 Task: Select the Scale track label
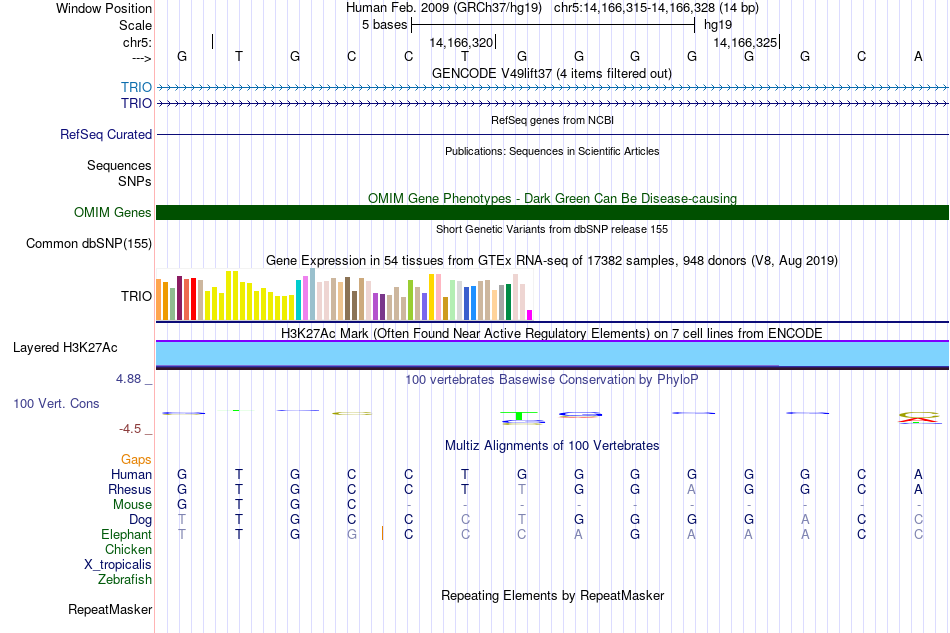click(135, 25)
